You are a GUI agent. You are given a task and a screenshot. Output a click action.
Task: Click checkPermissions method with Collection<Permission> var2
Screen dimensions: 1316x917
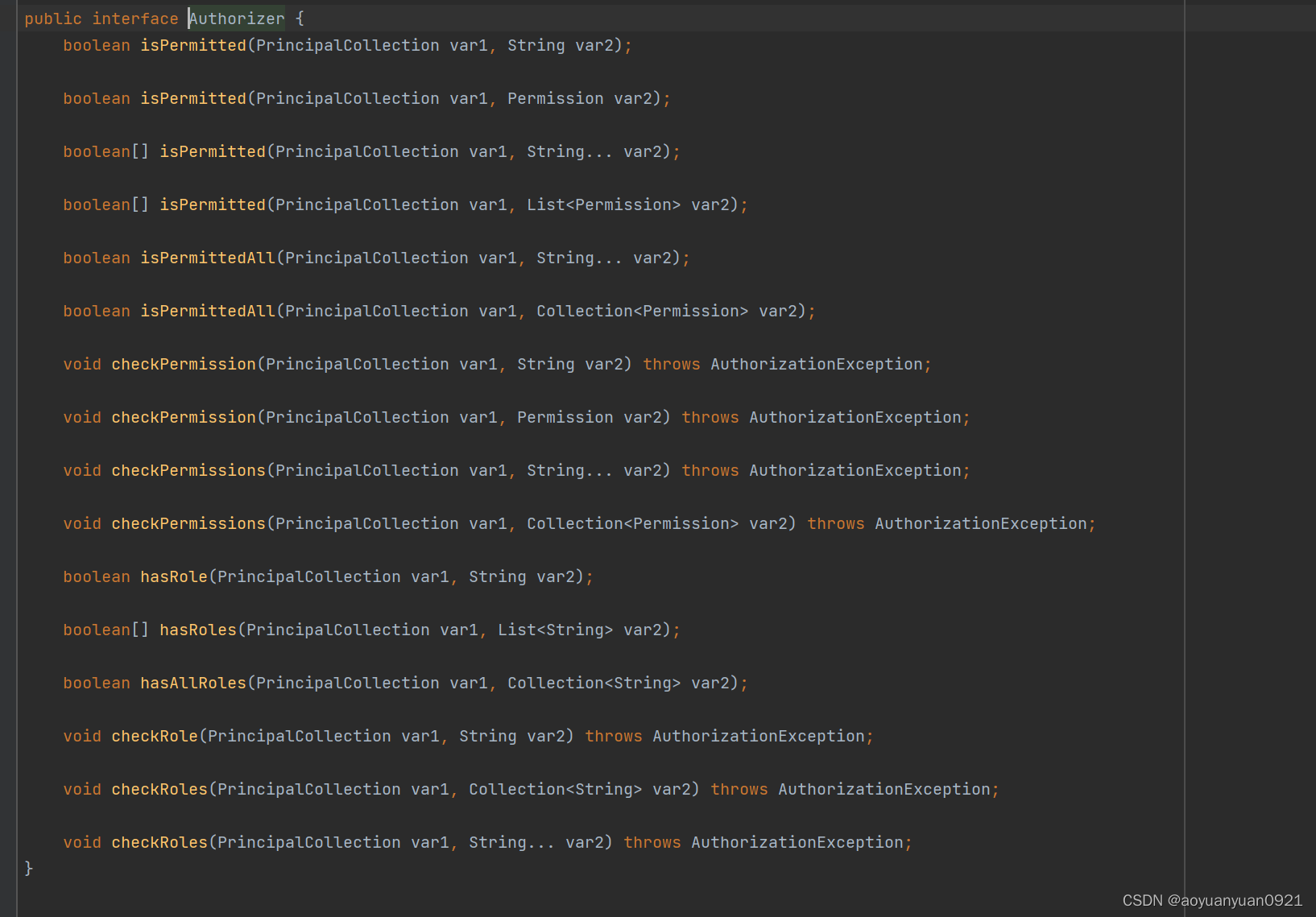coord(188,523)
